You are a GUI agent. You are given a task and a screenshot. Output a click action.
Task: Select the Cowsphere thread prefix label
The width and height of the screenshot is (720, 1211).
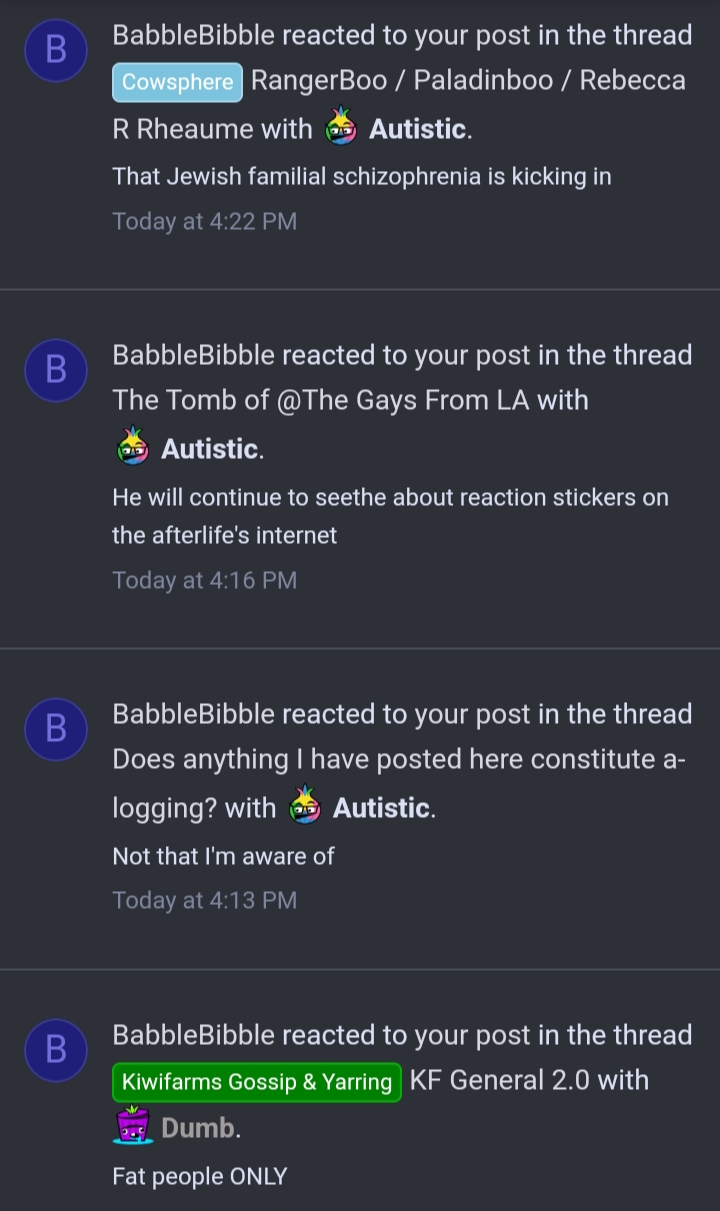pos(177,82)
